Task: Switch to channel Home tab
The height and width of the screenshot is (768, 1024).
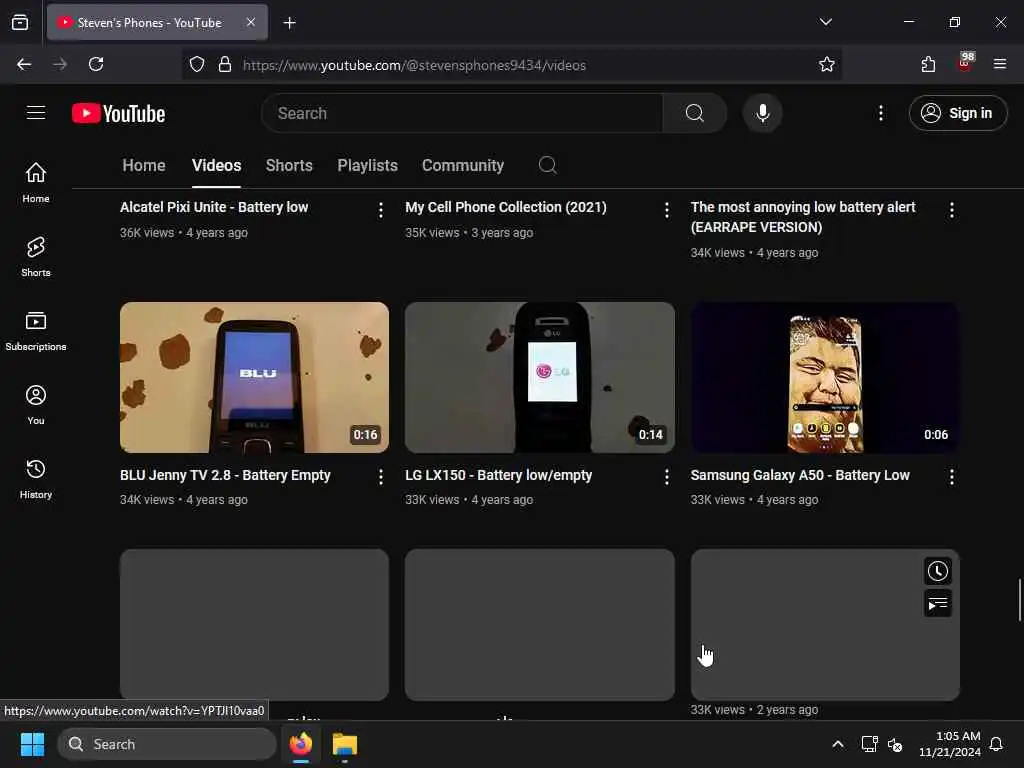Action: click(x=144, y=165)
